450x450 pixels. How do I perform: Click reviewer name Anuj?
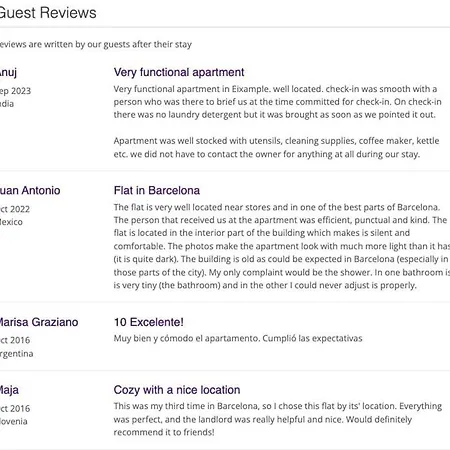[8, 72]
